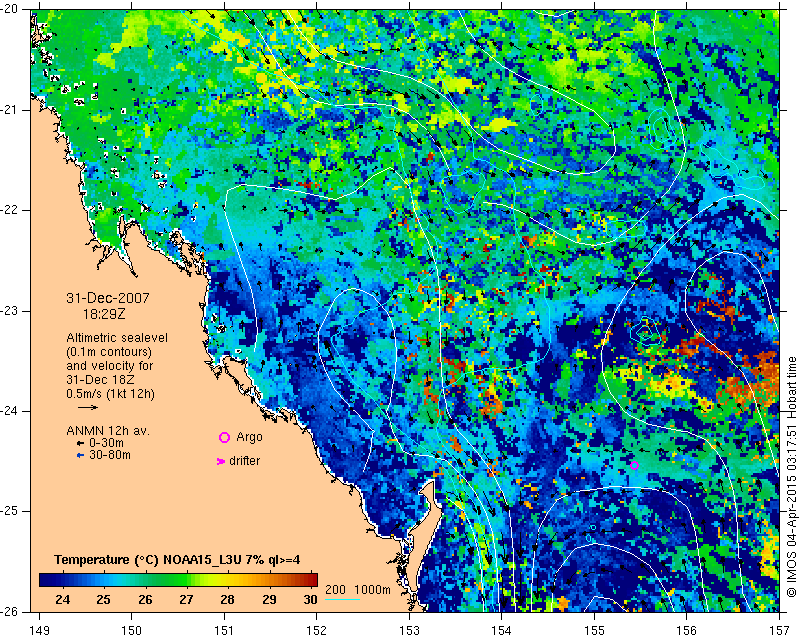The width and height of the screenshot is (800, 640).
Task: Click the latitude axis label -24
Action: click(10, 411)
